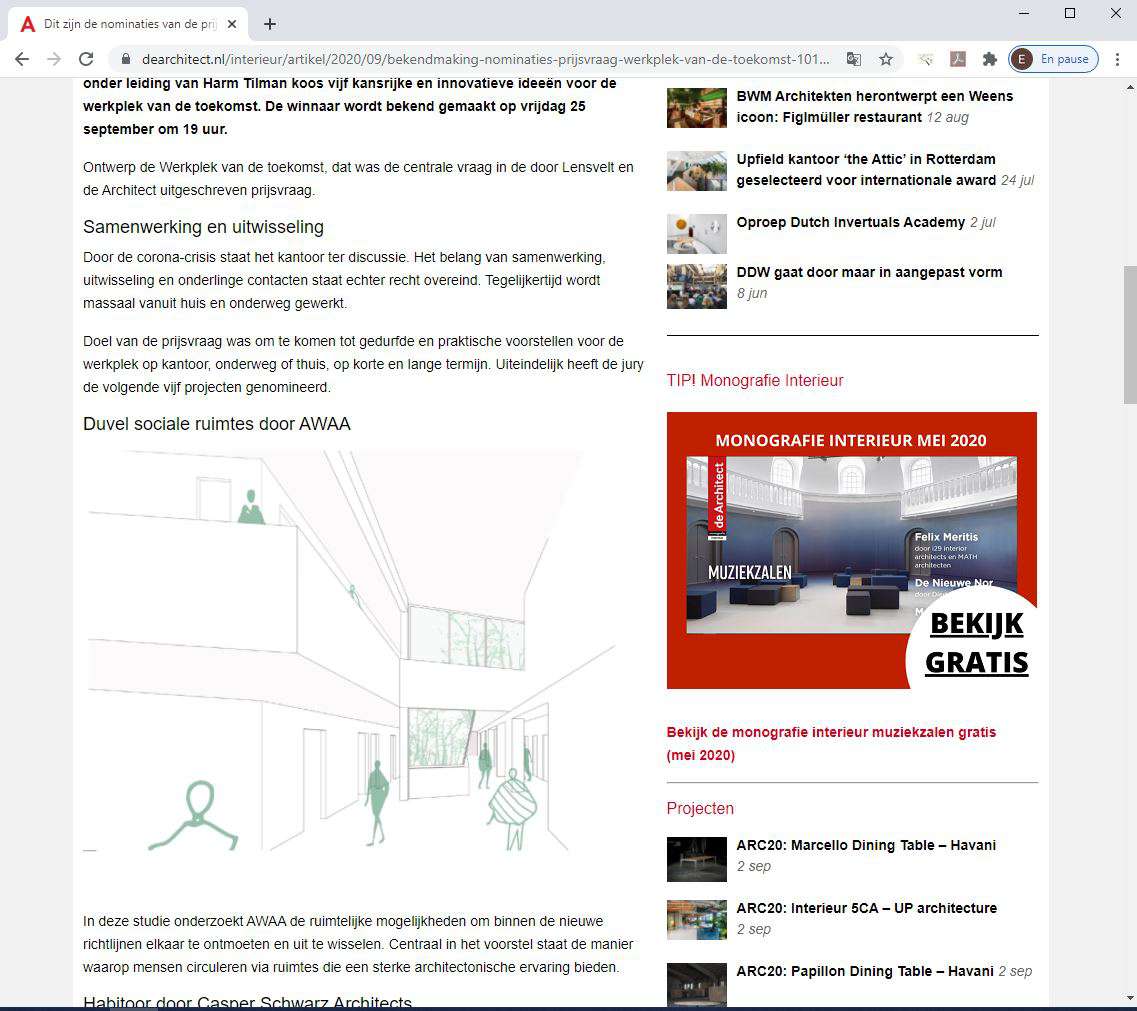Image resolution: width=1137 pixels, height=1011 pixels.
Task: Open a new tab with plus button
Action: click(269, 24)
